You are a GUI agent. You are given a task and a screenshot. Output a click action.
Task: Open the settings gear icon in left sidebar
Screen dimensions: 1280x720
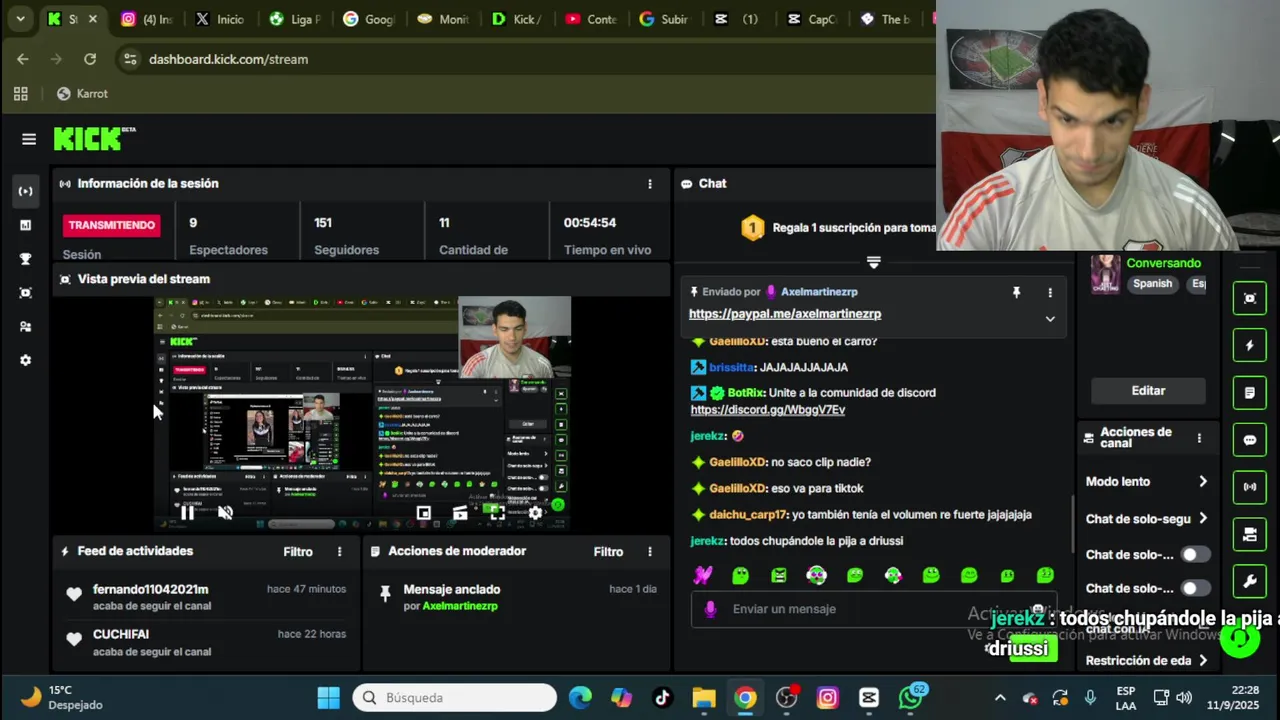pos(26,360)
